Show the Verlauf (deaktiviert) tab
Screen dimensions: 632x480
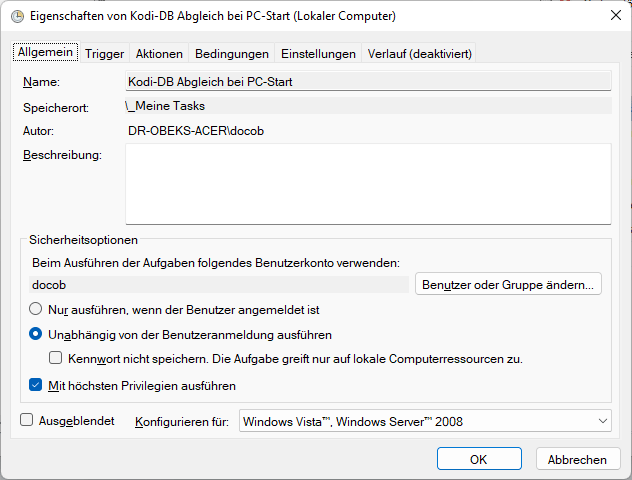pyautogui.click(x=420, y=54)
